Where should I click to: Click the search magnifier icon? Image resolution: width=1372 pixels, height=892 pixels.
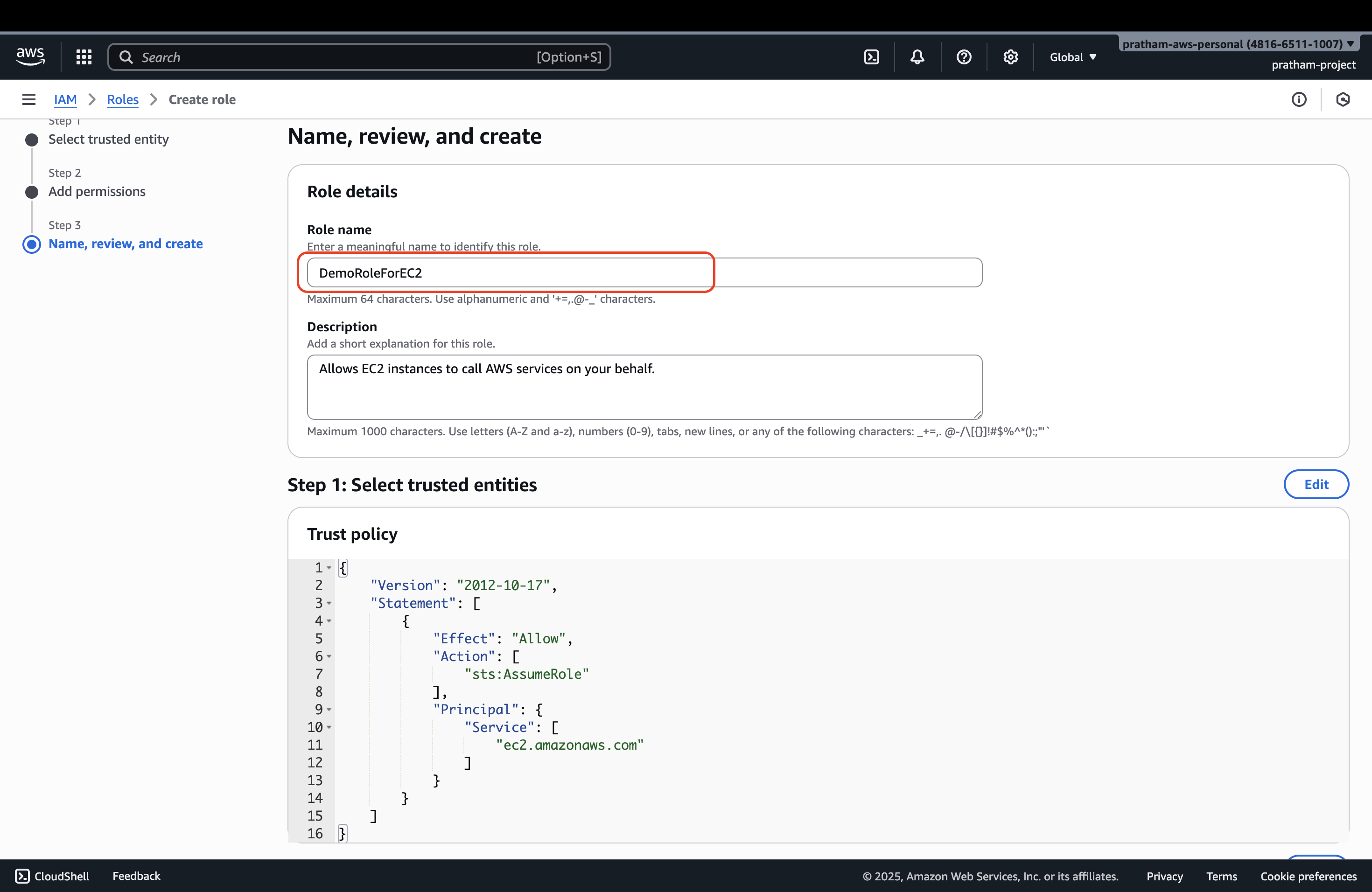click(x=126, y=57)
